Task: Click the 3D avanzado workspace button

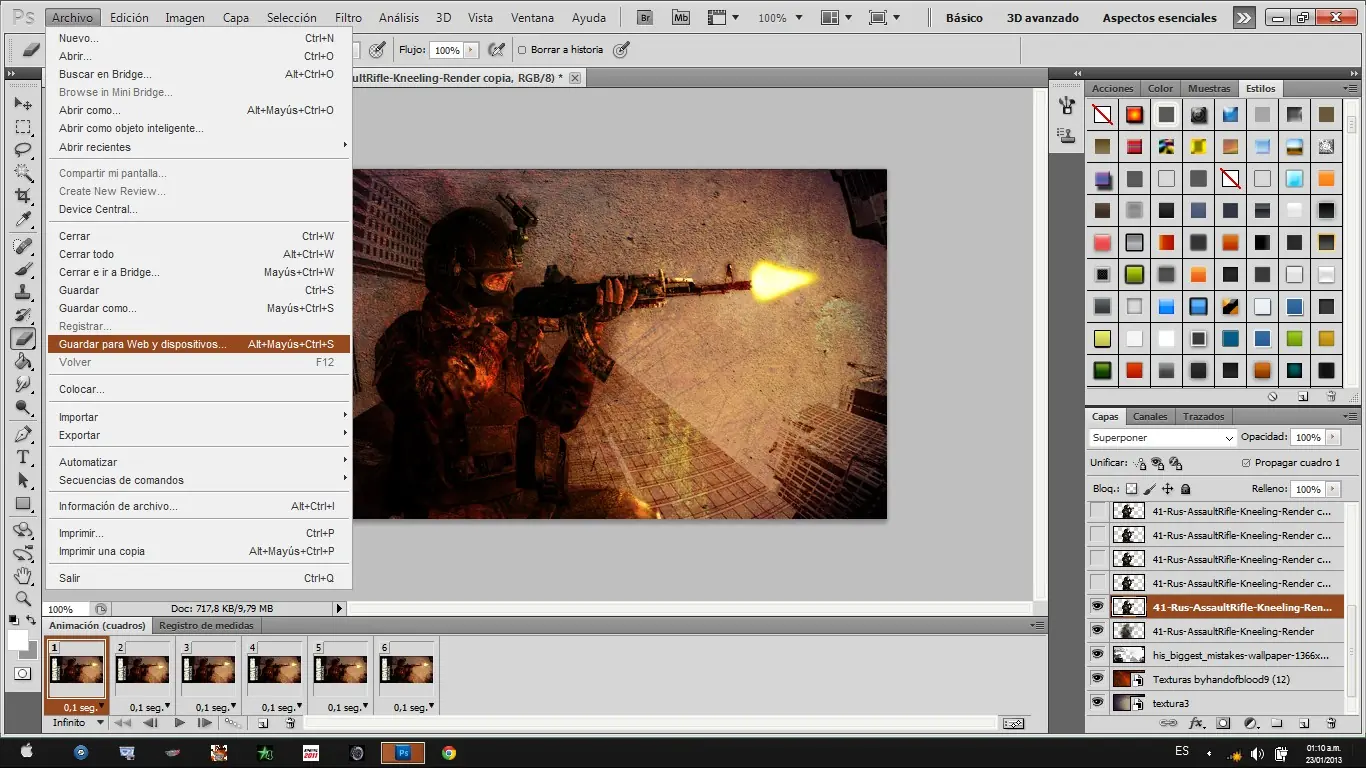Action: (1042, 18)
